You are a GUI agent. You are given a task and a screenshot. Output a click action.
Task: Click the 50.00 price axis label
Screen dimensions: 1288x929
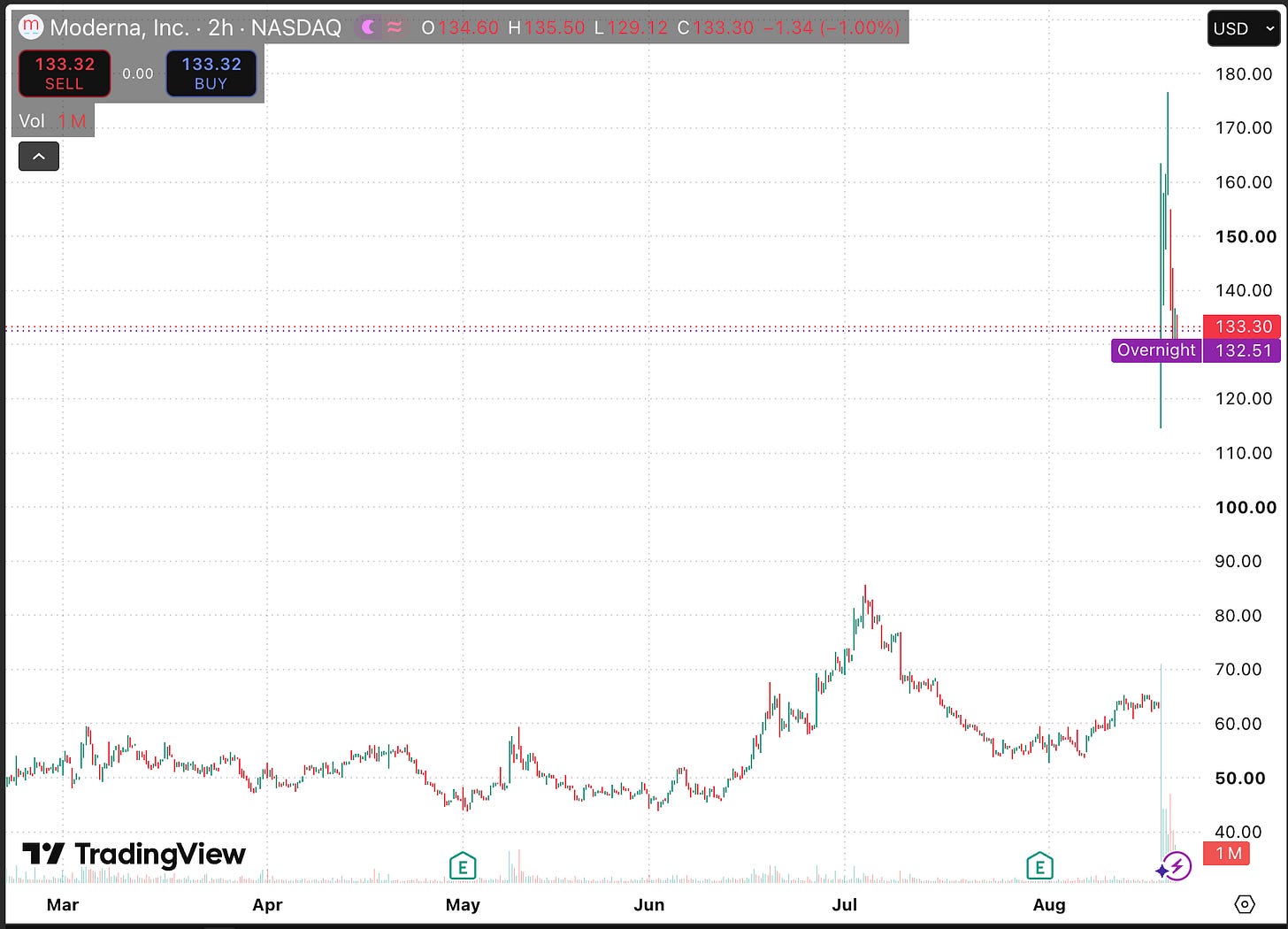click(x=1240, y=778)
